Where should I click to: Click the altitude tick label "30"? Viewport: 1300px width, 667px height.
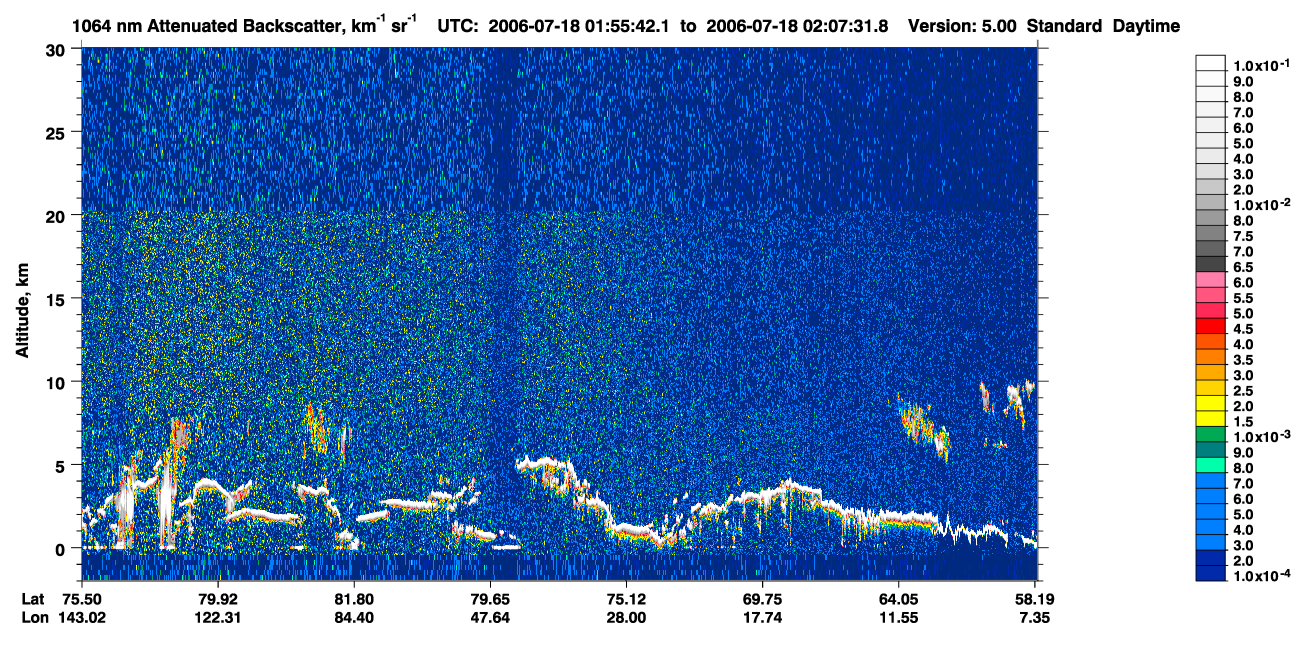(58, 49)
